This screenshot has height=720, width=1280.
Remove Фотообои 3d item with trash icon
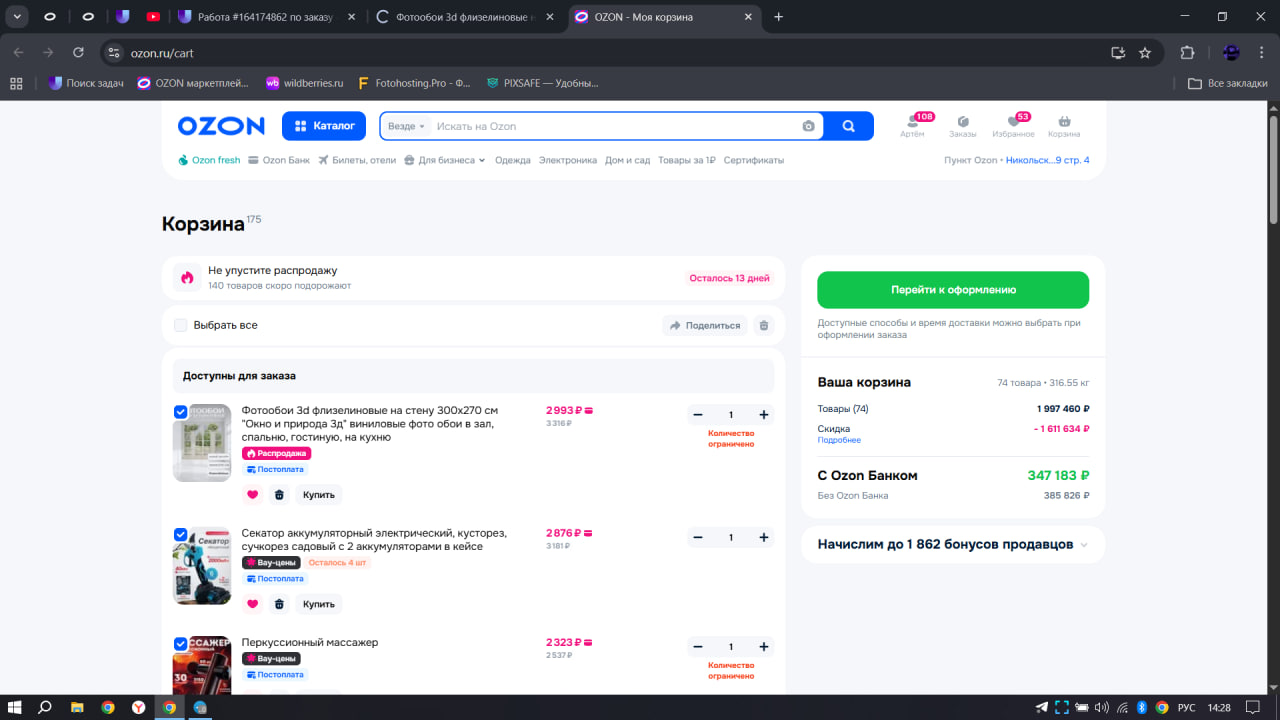pyautogui.click(x=279, y=494)
